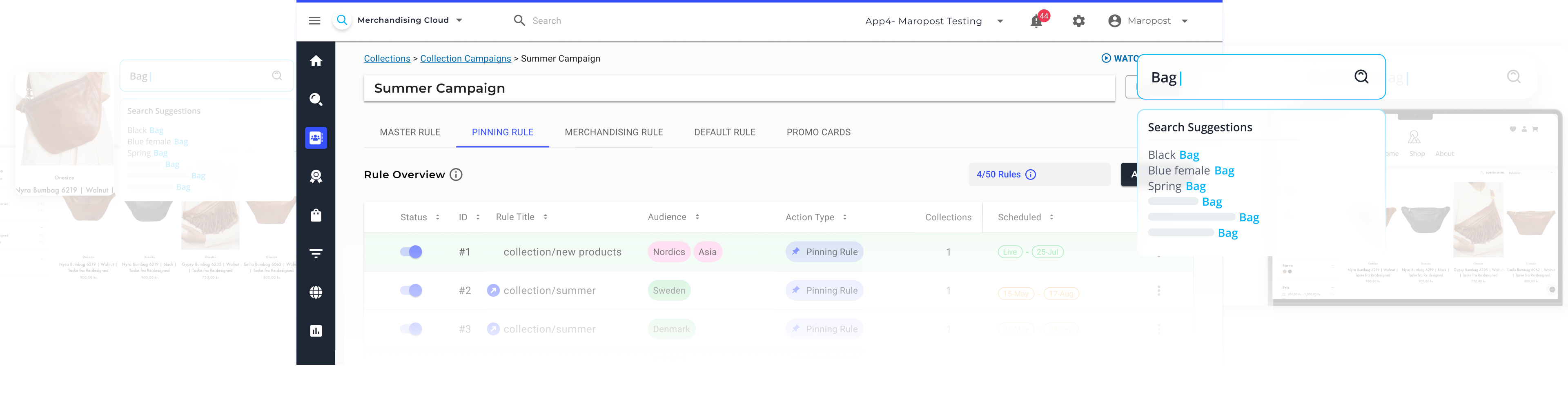This screenshot has height=408, width=1568.
Task: Expand the Merchandising Cloud dropdown
Action: [x=459, y=20]
